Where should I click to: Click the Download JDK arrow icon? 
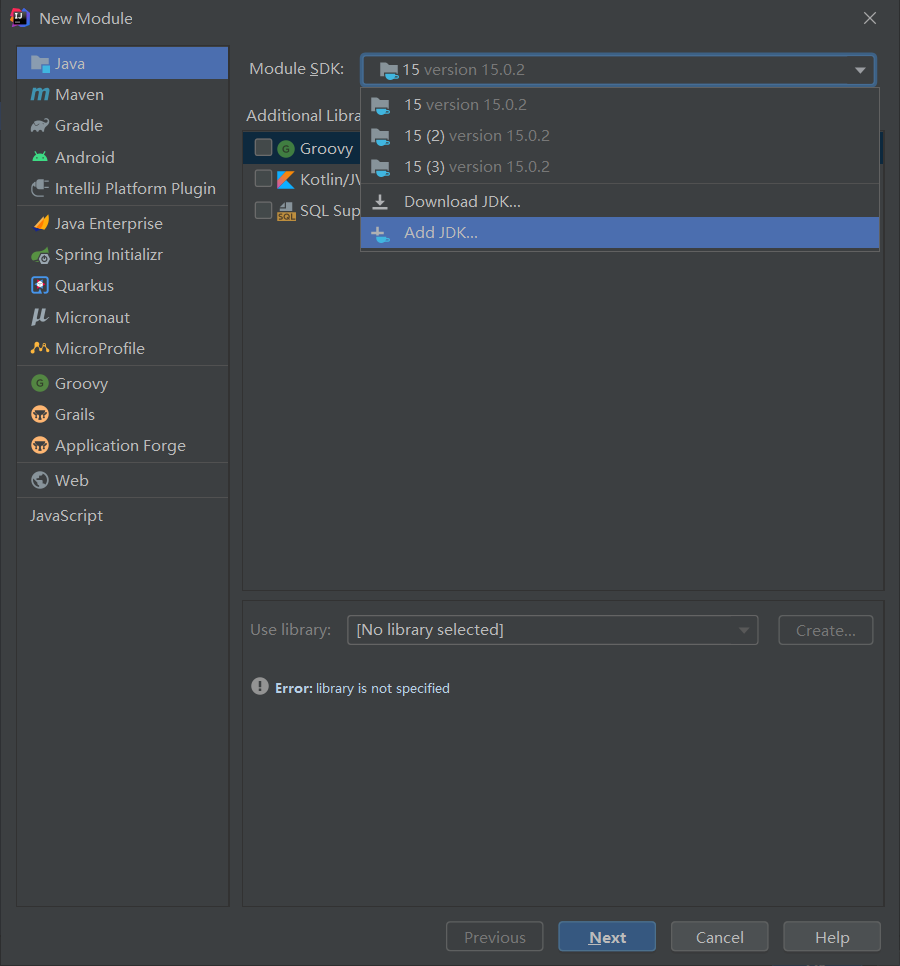tap(380, 201)
